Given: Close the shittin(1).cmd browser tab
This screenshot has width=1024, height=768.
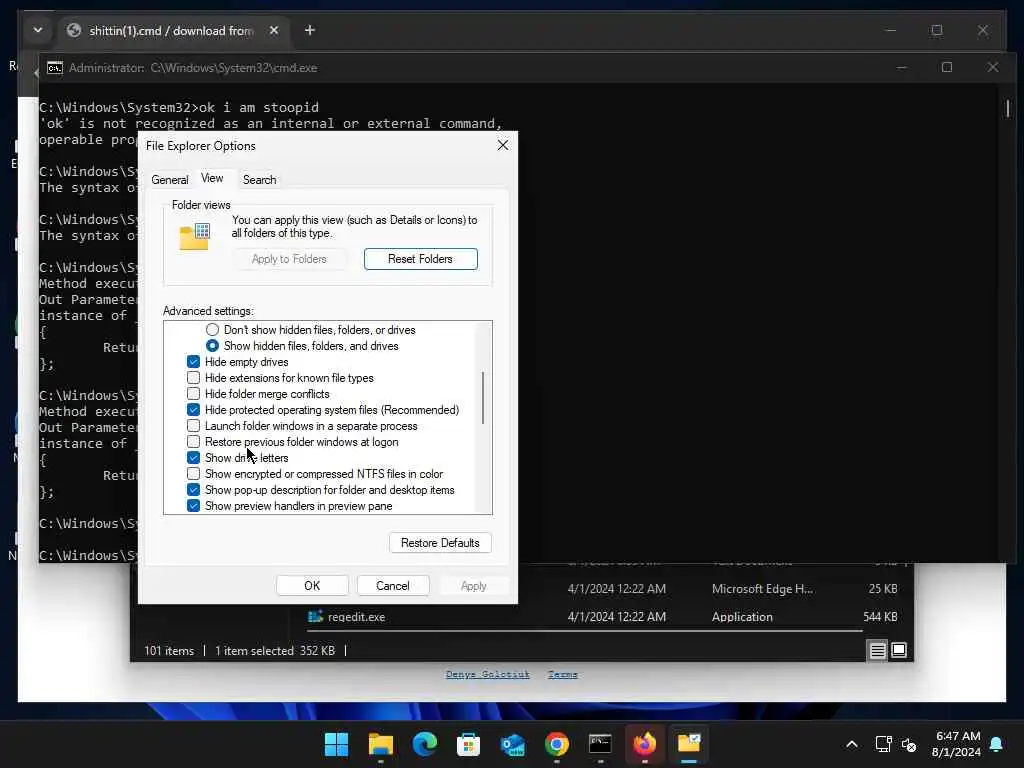Looking at the screenshot, I should click(x=274, y=30).
